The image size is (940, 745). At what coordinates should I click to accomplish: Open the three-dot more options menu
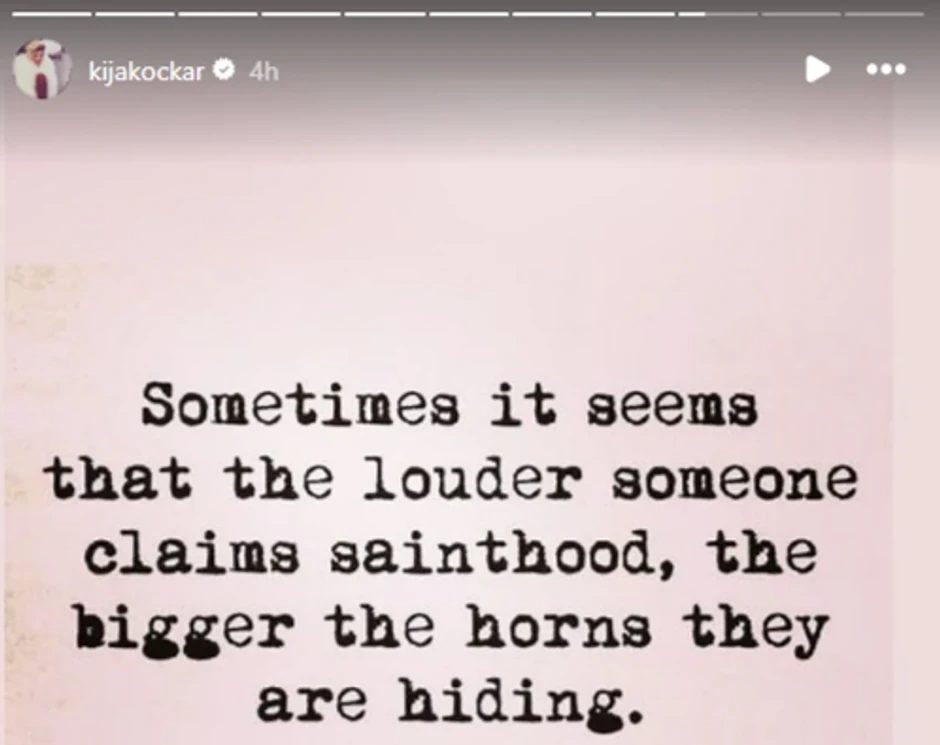[x=886, y=70]
